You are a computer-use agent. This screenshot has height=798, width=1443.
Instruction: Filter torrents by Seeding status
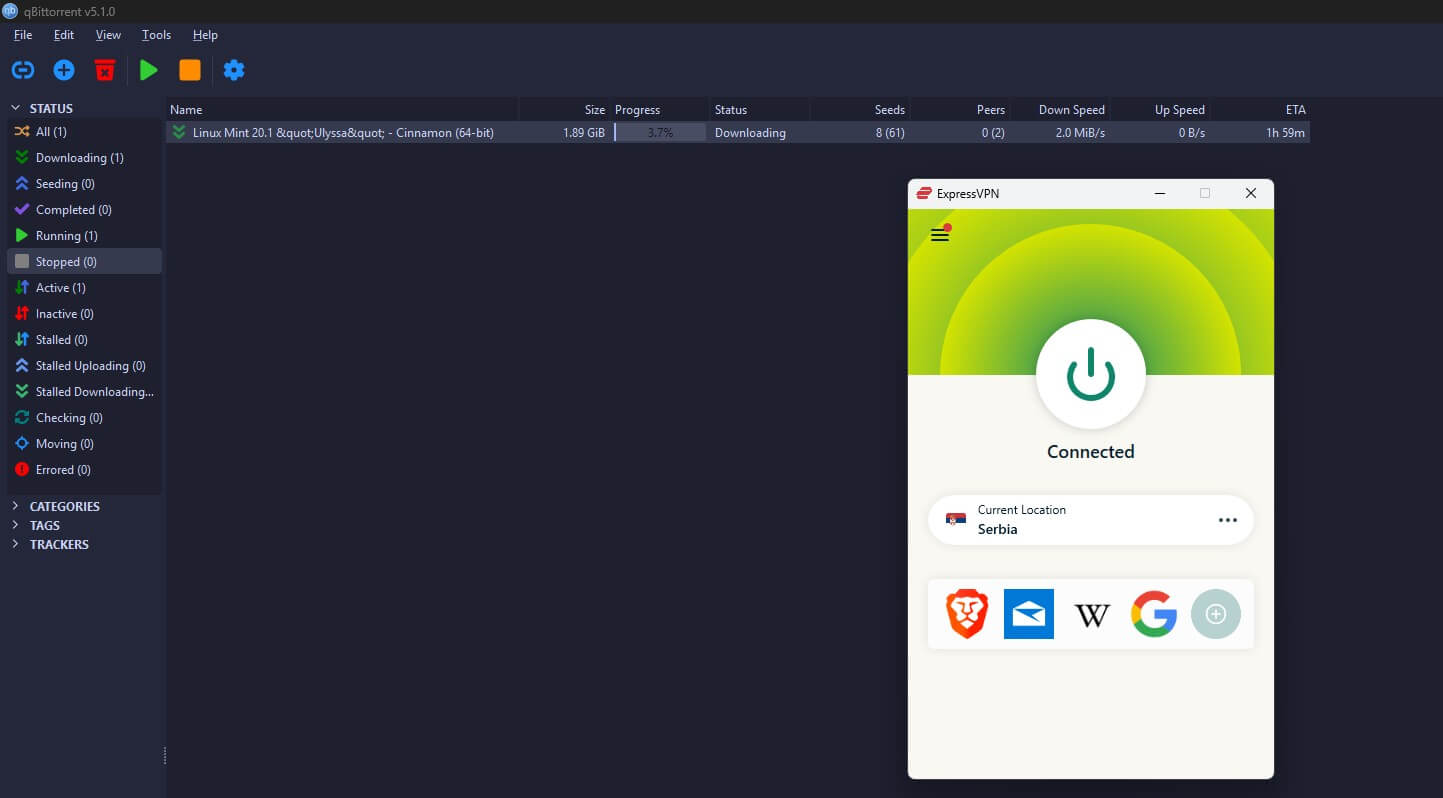pyautogui.click(x=62, y=183)
